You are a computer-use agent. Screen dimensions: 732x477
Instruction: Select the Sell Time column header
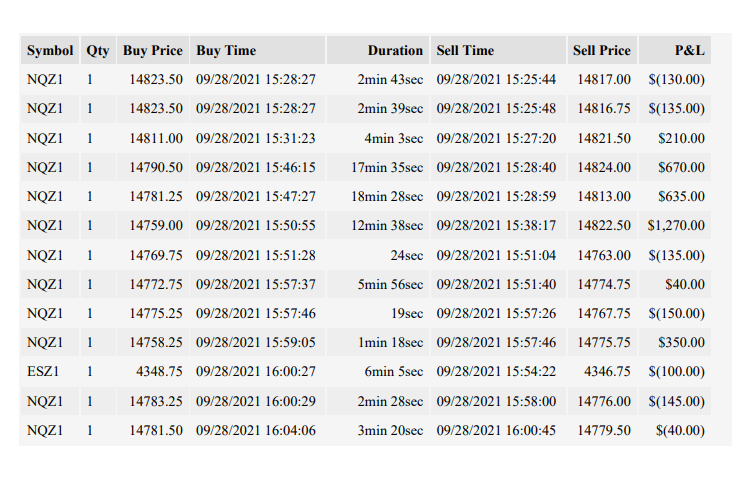[x=498, y=50]
